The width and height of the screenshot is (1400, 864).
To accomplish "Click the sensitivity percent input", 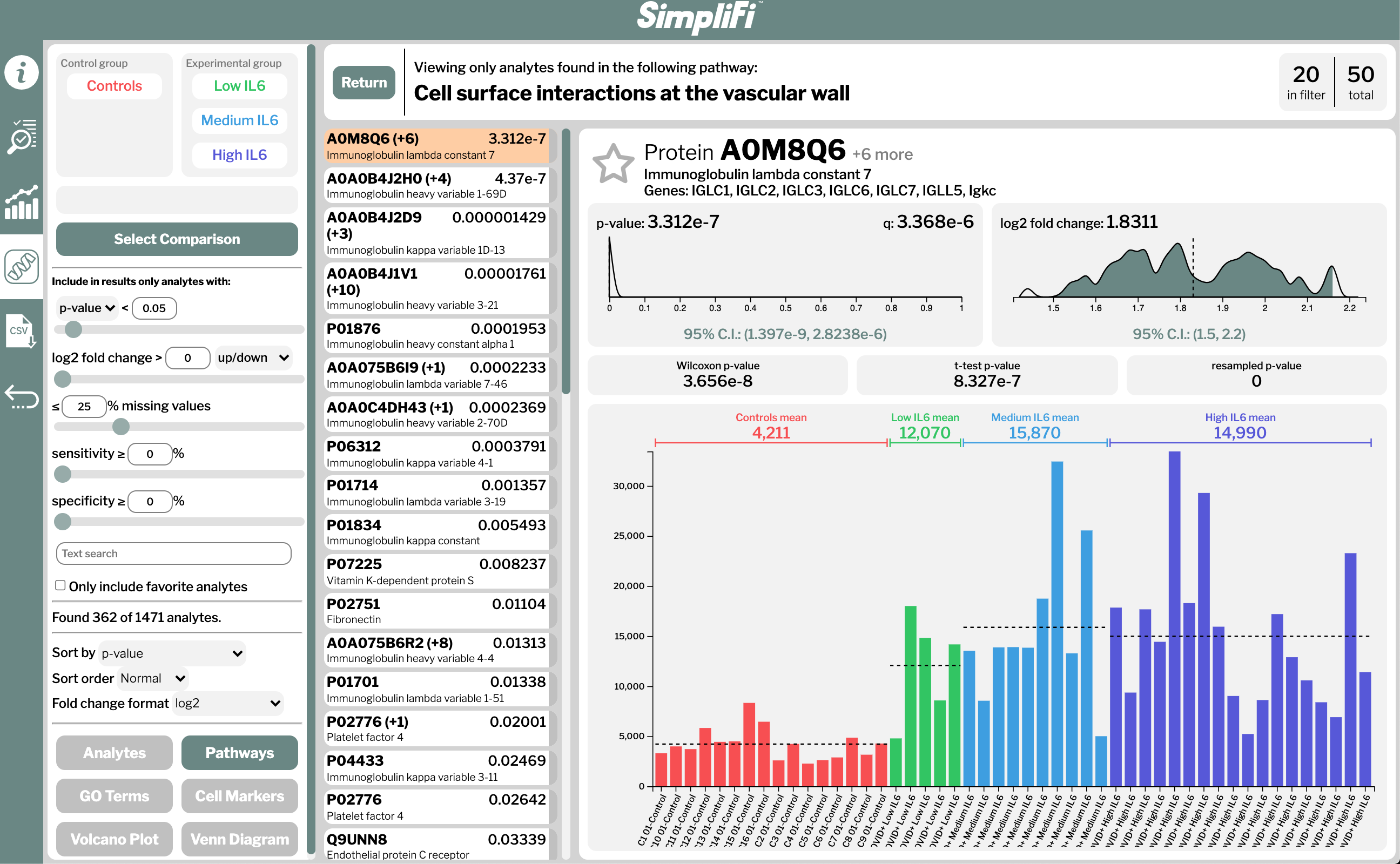I will [150, 454].
